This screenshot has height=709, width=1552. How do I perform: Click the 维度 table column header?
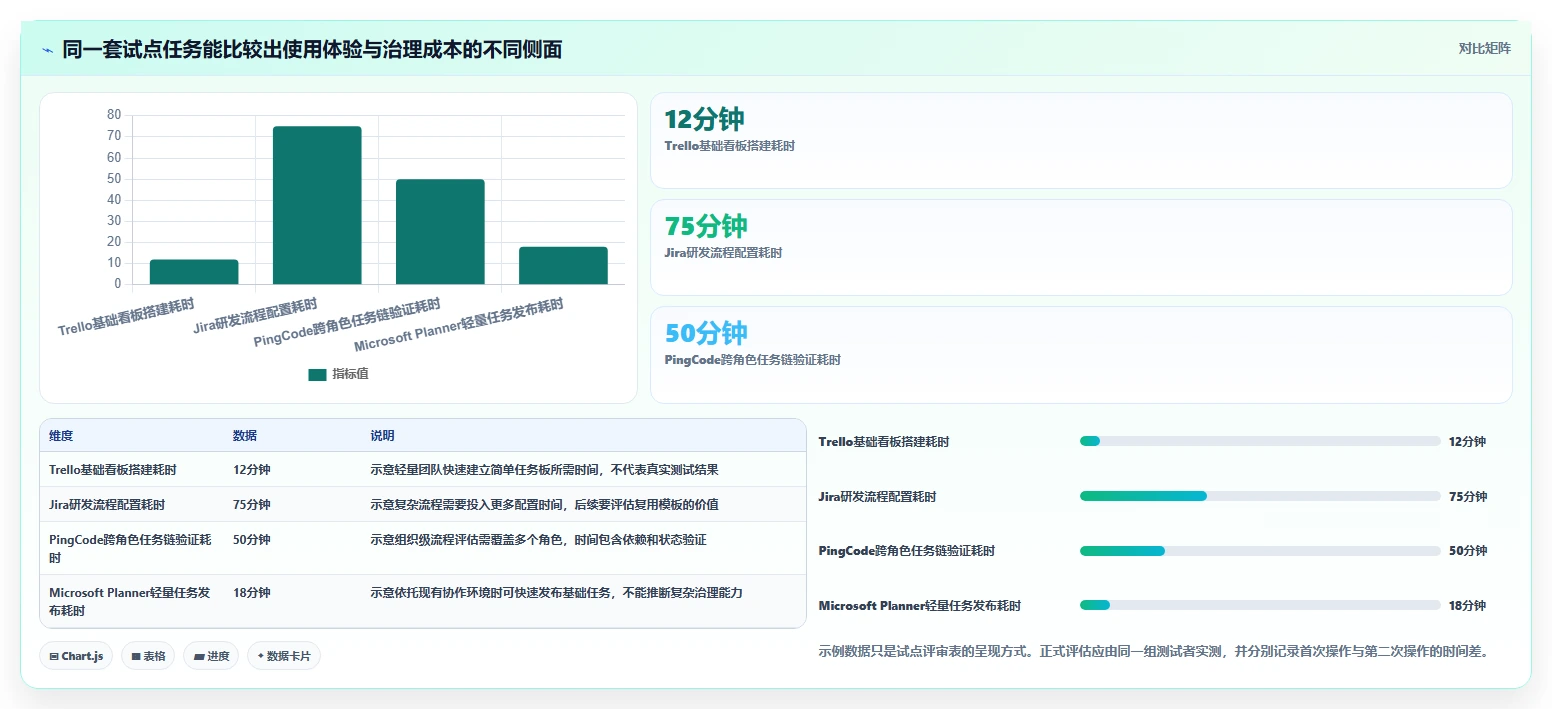pos(61,436)
